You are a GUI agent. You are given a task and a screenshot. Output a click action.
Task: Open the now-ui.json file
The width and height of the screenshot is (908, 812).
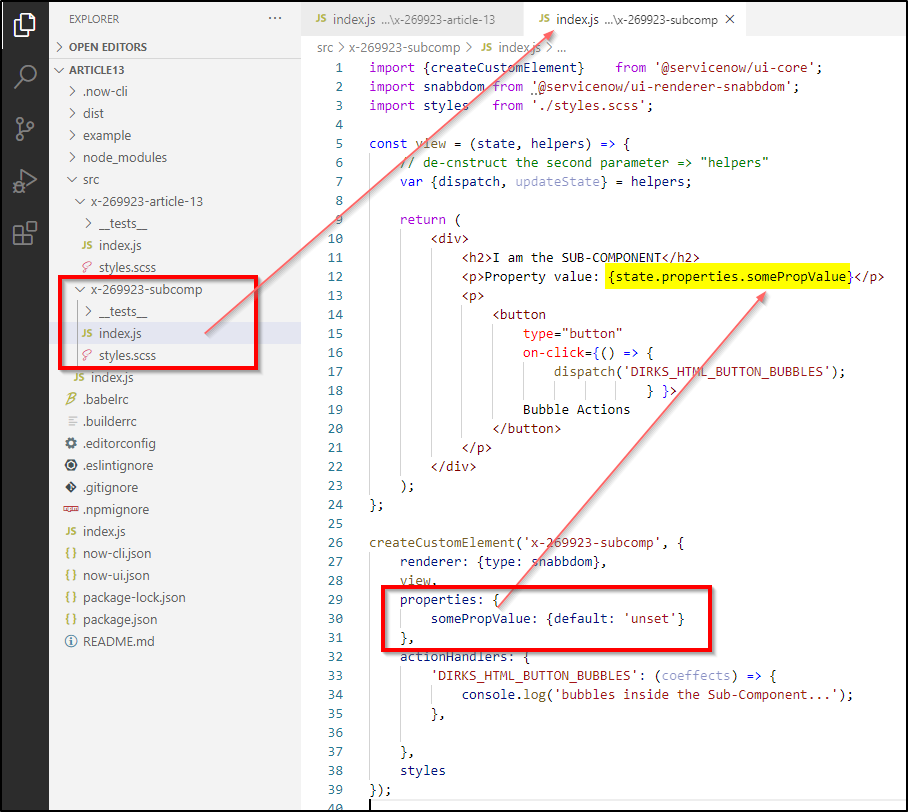coord(116,576)
